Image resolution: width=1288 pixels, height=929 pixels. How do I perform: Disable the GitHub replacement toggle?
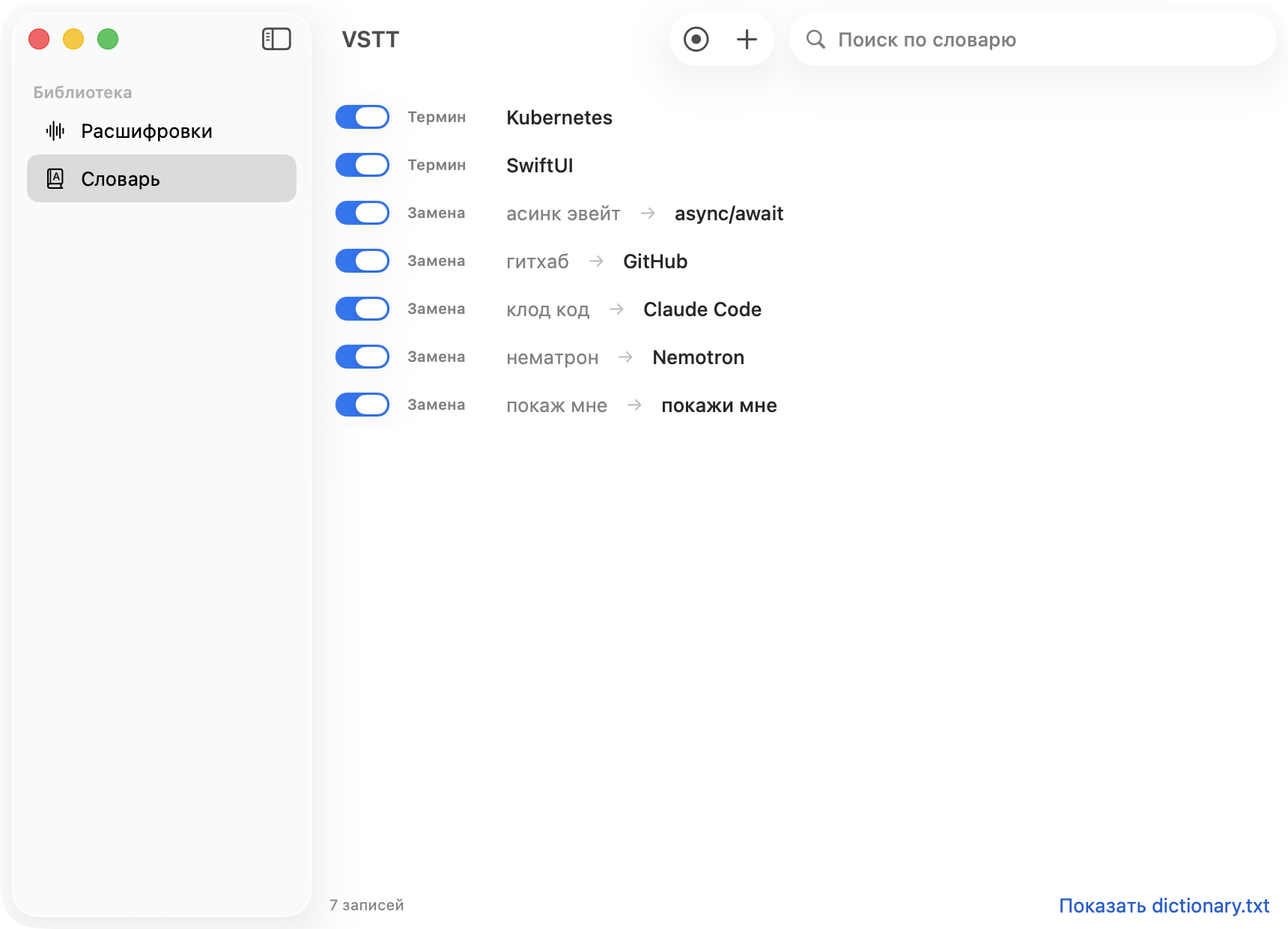[362, 261]
